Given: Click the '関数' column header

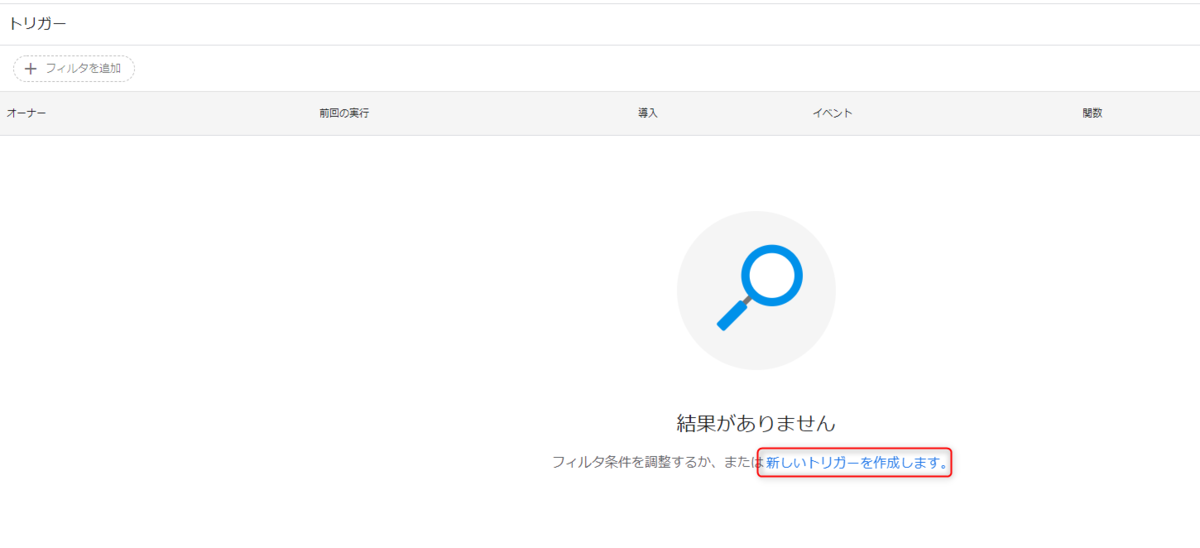Looking at the screenshot, I should 1092,114.
